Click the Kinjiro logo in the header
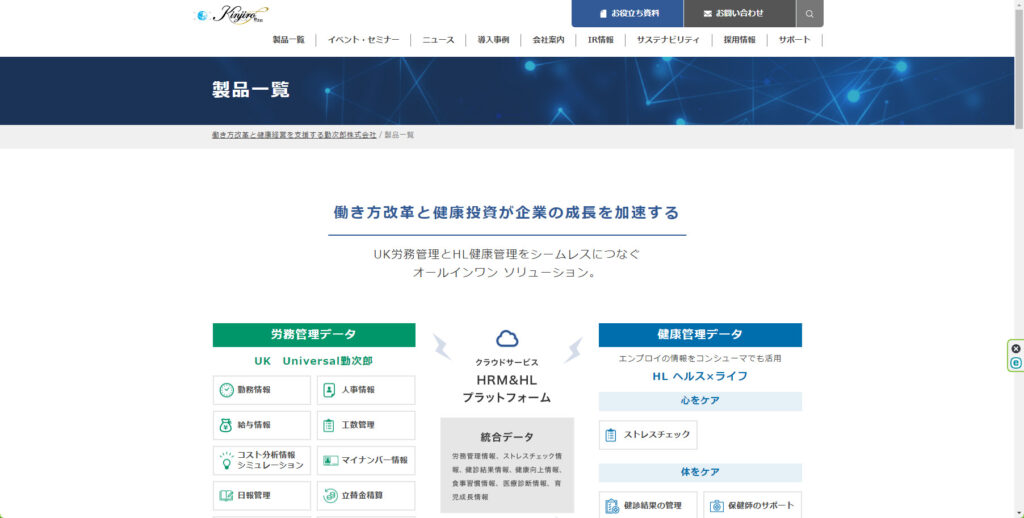This screenshot has width=1024, height=518. (x=231, y=14)
